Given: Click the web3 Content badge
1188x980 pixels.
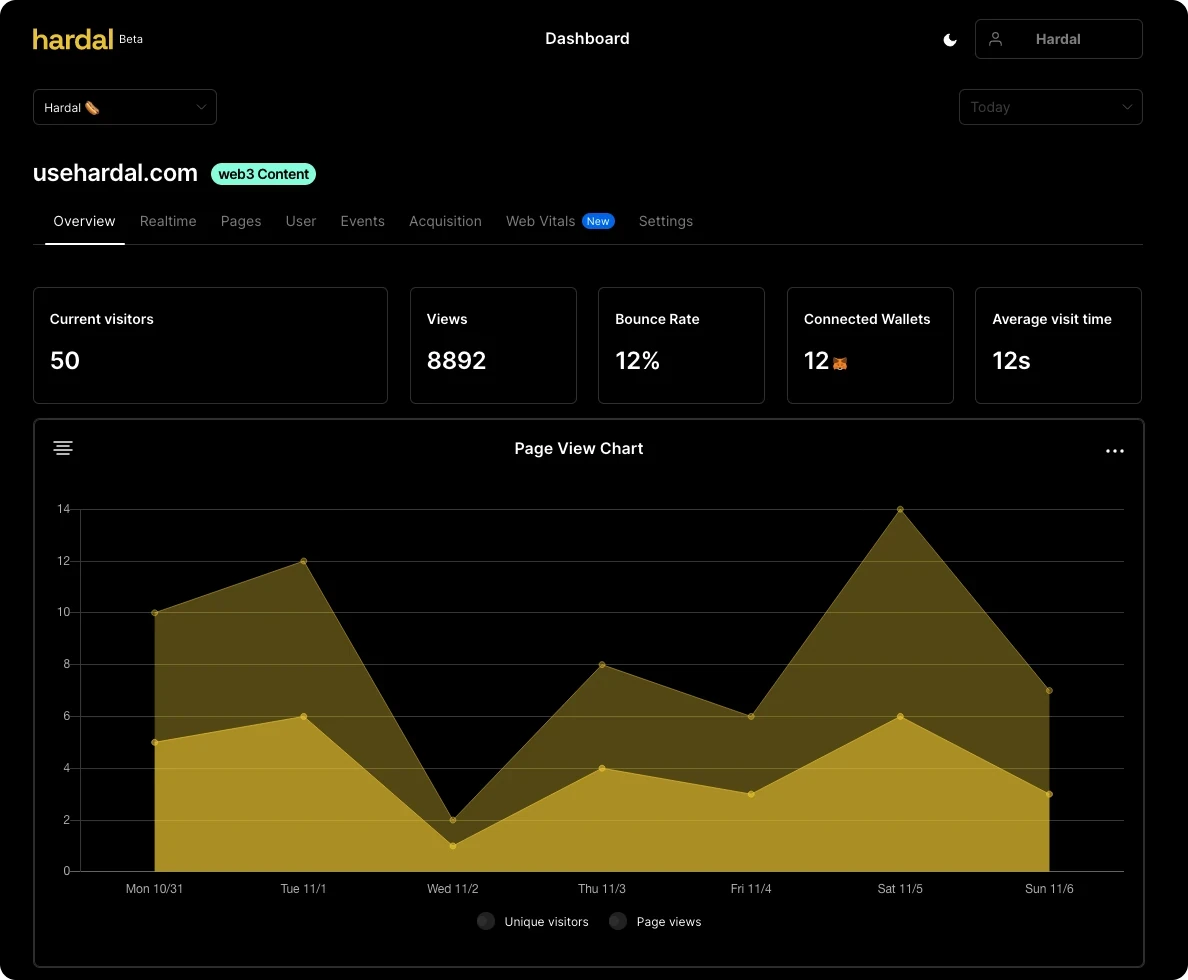Looking at the screenshot, I should (264, 174).
